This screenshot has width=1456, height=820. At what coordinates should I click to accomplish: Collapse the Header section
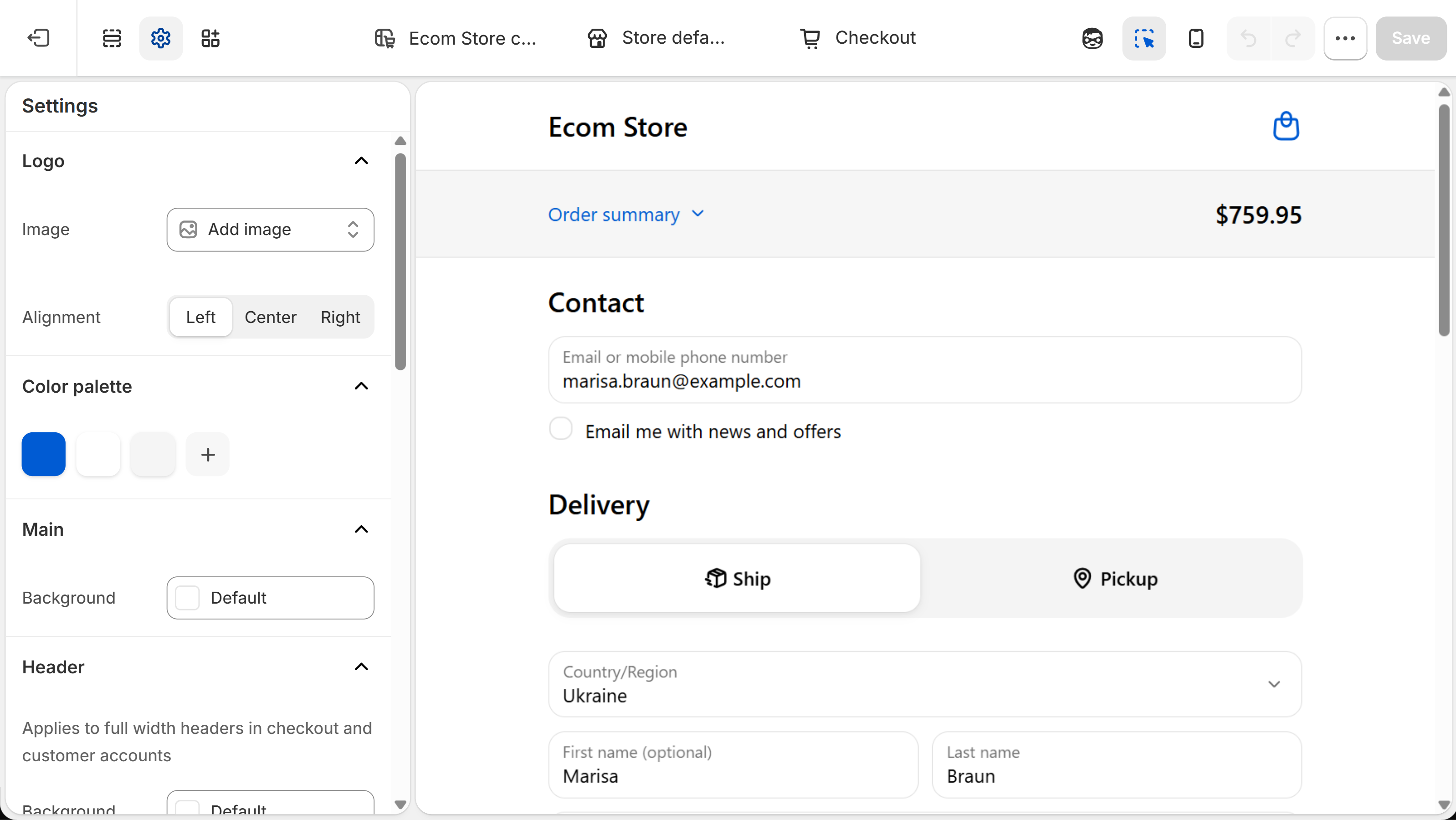coord(361,667)
